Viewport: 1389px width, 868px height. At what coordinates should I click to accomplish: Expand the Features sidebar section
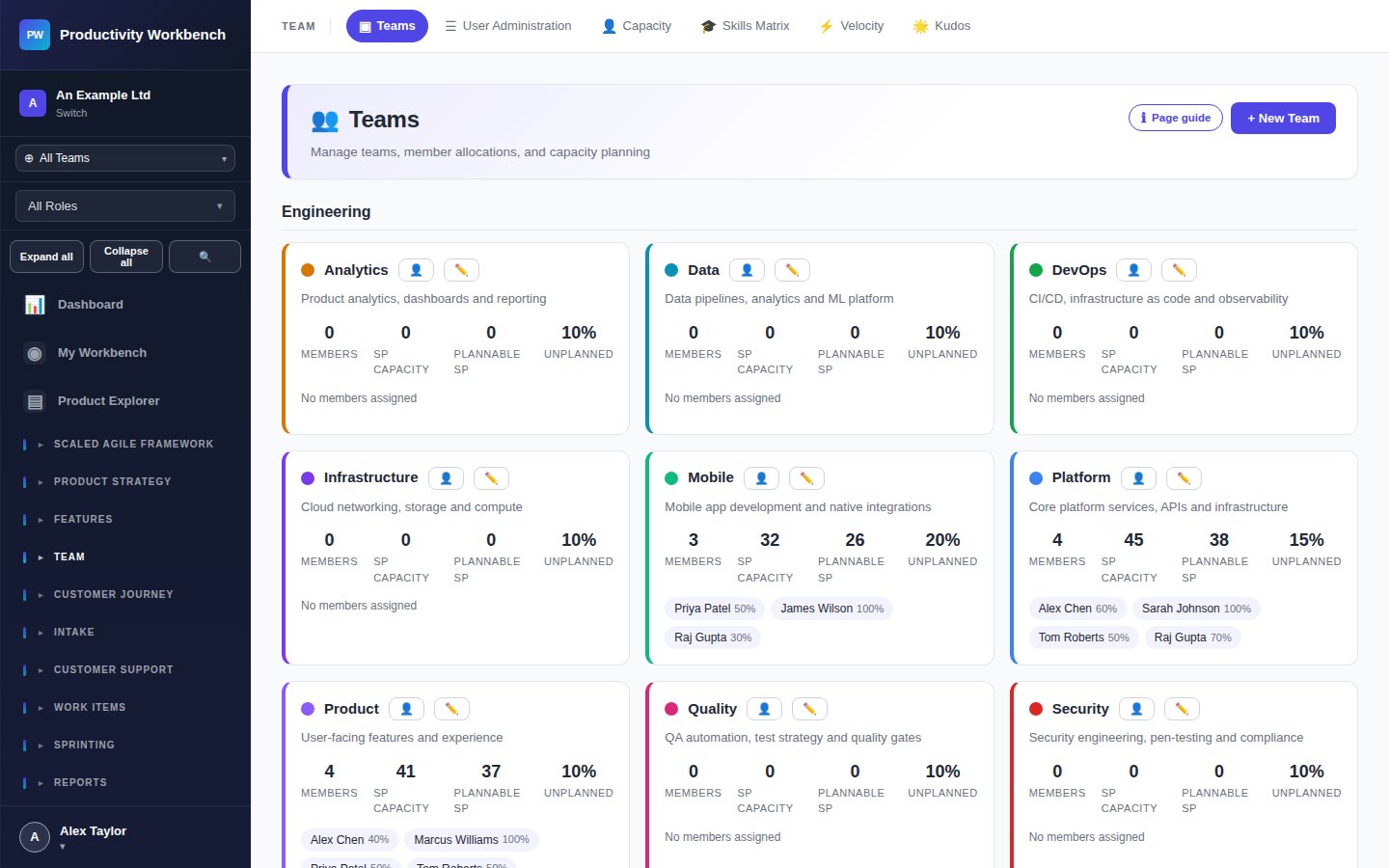pyautogui.click(x=125, y=520)
